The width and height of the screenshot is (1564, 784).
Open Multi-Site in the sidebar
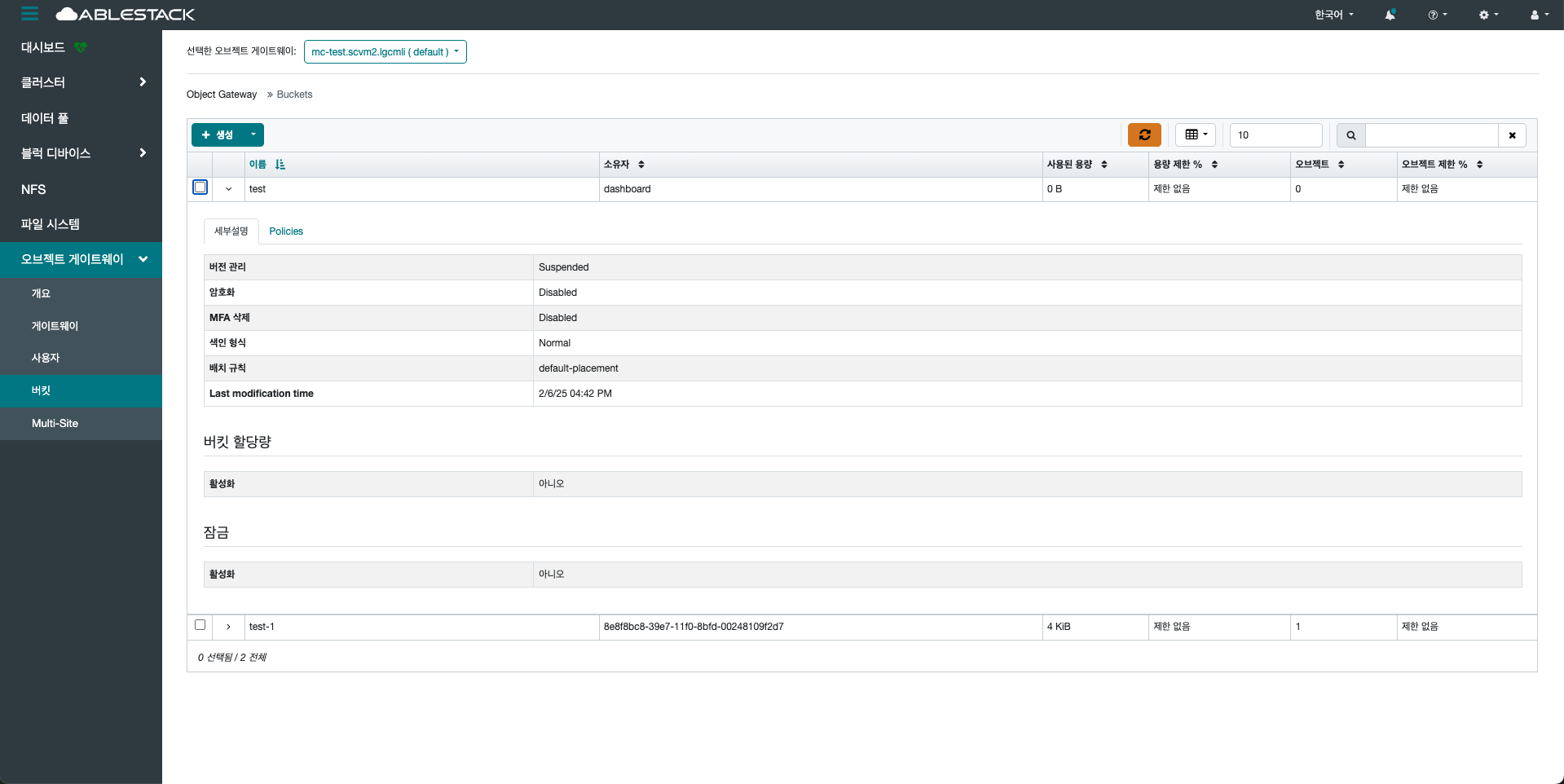pyautogui.click(x=55, y=423)
